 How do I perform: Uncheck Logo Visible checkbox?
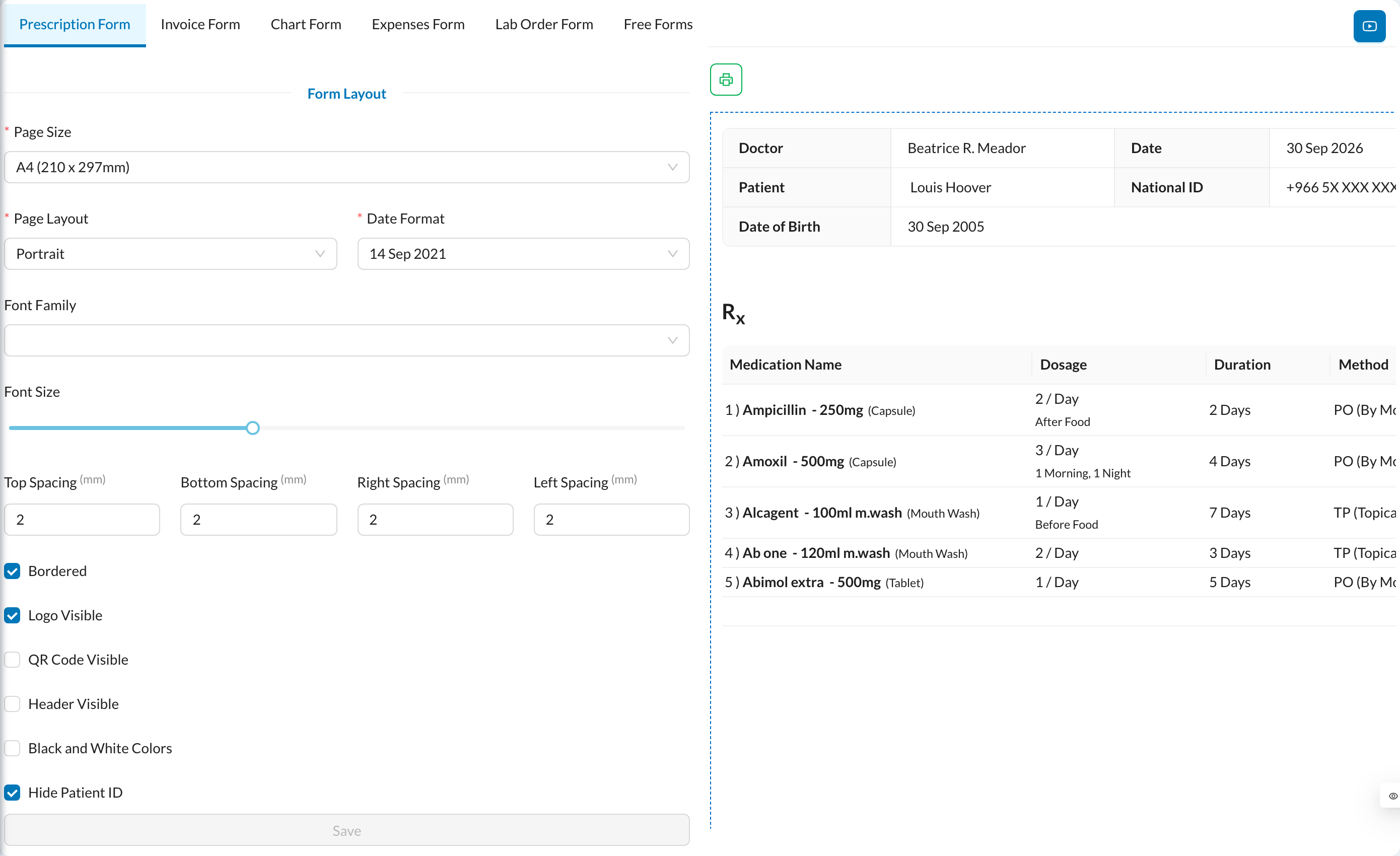tap(13, 615)
